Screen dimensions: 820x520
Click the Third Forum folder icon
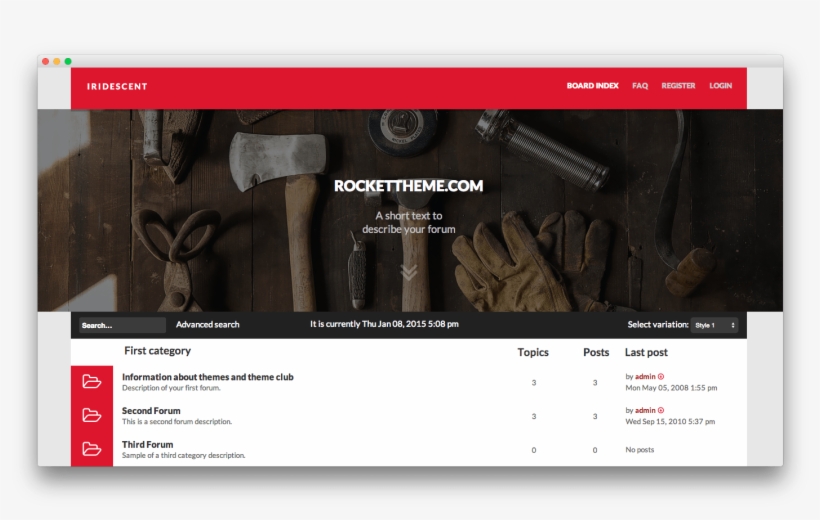coord(92,449)
